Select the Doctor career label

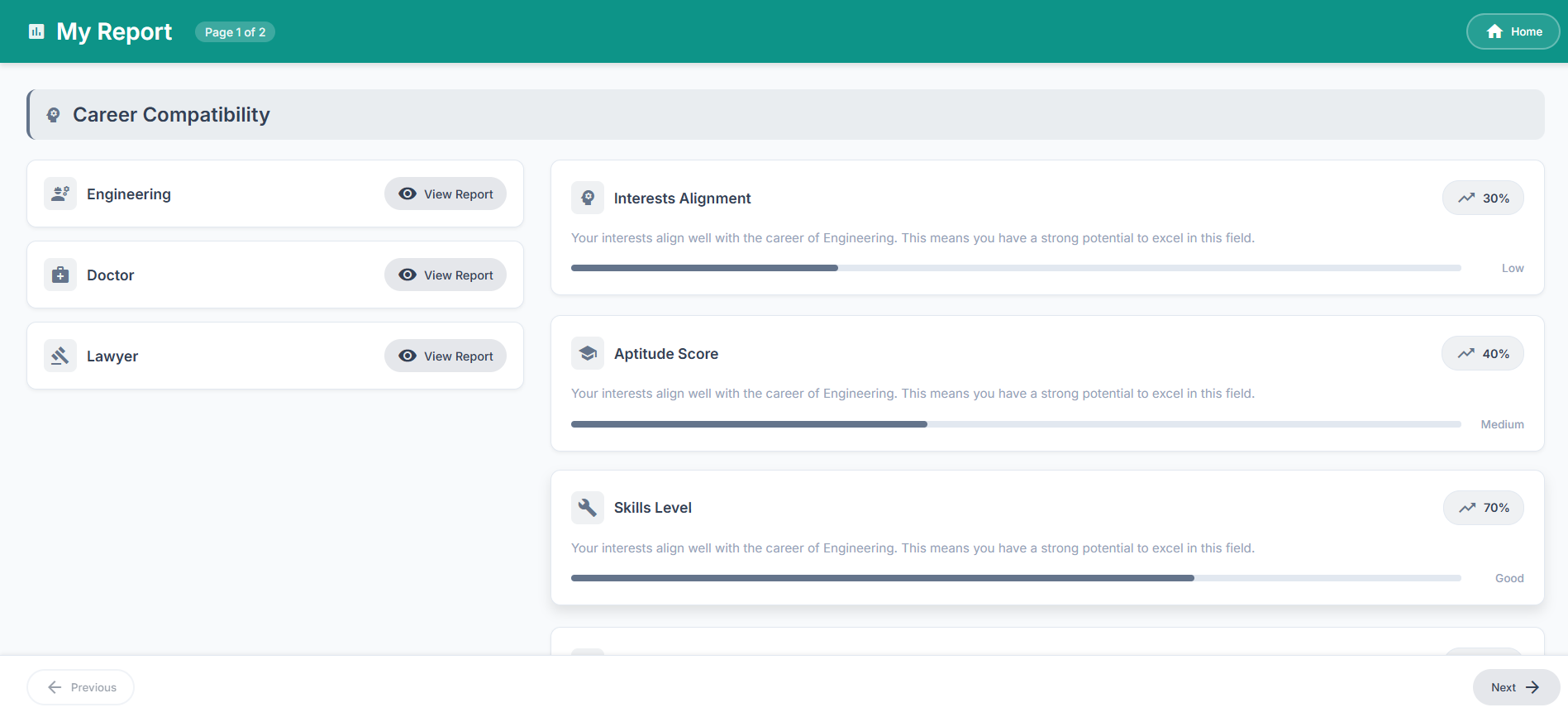110,275
